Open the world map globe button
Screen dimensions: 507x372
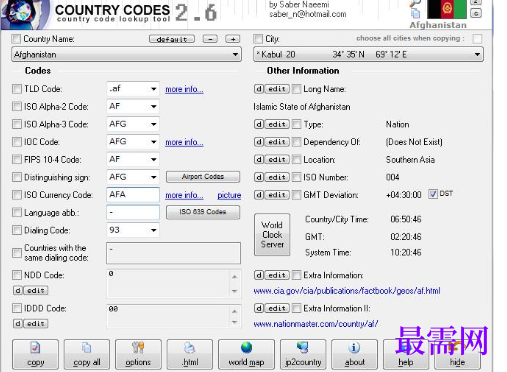pos(246,354)
